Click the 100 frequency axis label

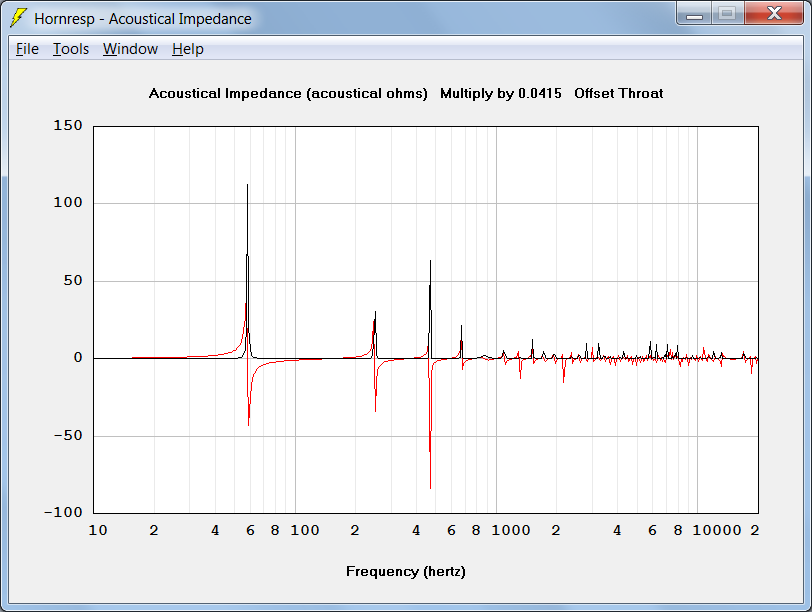click(x=304, y=530)
